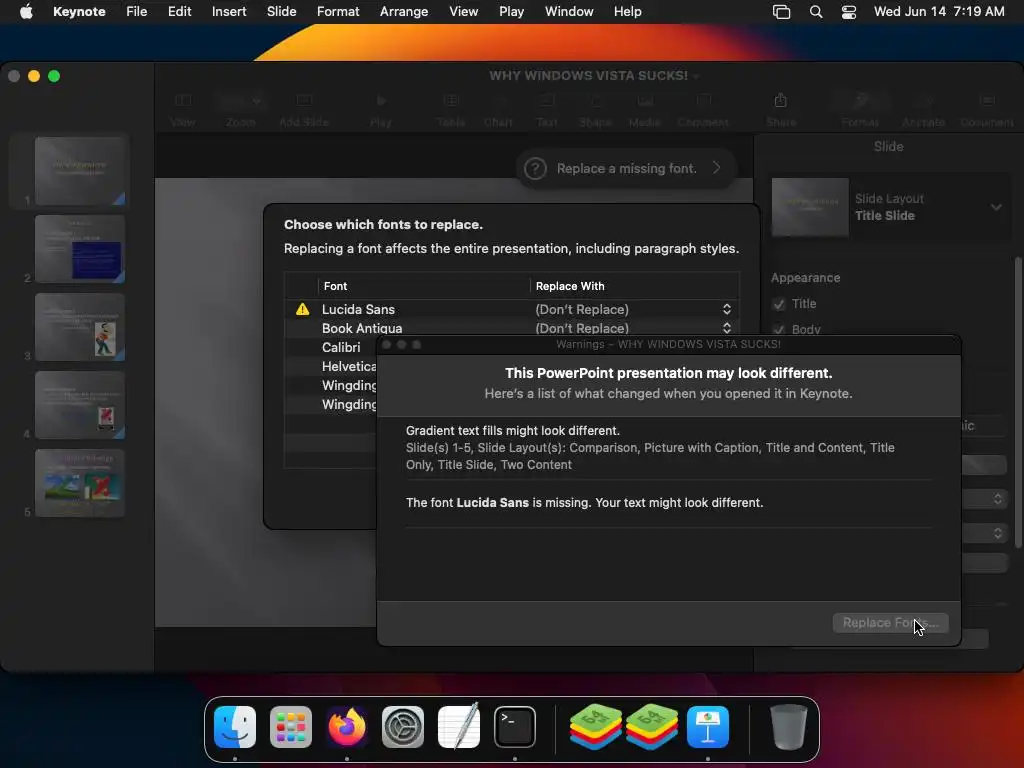Viewport: 1024px width, 768px height.
Task: Click the Replace Fonts button
Action: click(890, 622)
